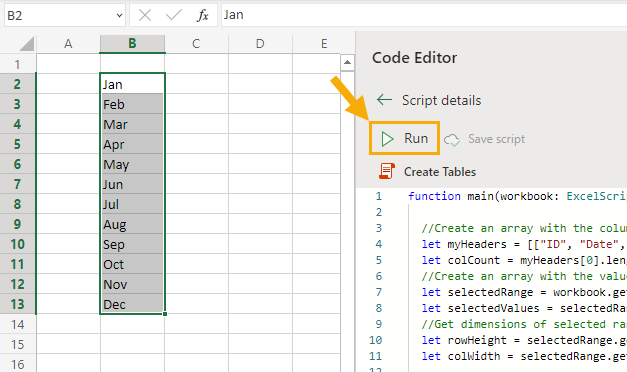Click the green play triangle icon
627x372 pixels.
coord(387,139)
